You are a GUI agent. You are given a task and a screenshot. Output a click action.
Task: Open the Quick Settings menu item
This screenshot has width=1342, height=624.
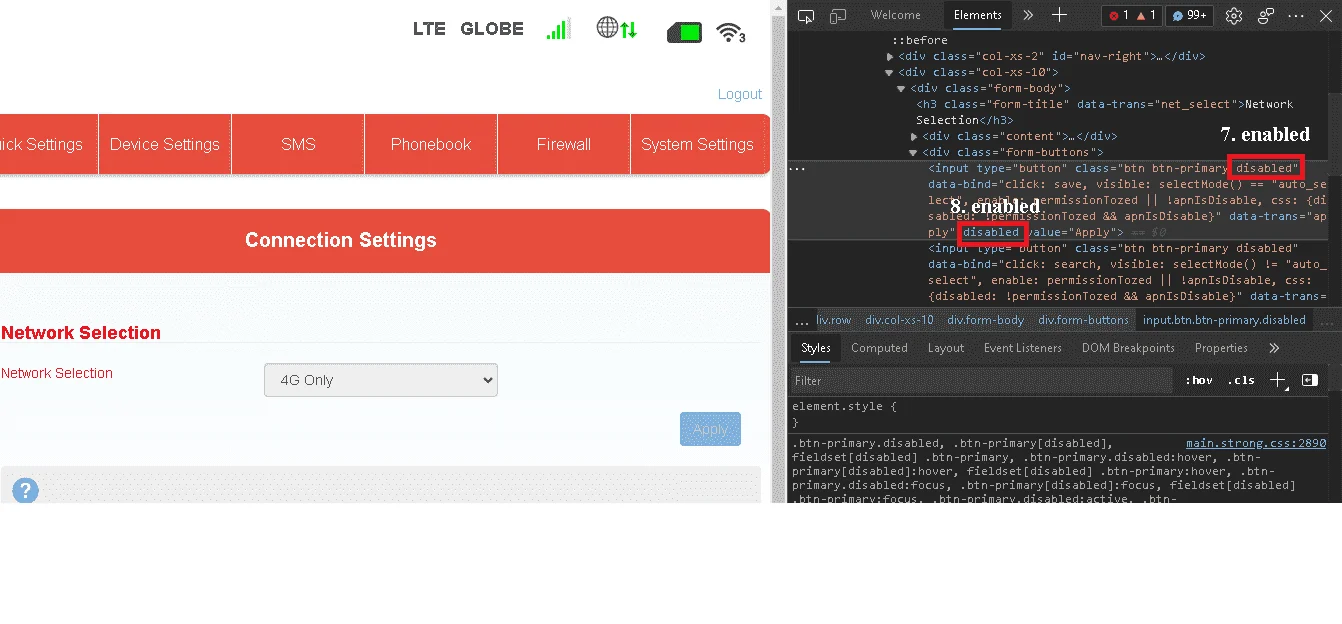click(49, 144)
